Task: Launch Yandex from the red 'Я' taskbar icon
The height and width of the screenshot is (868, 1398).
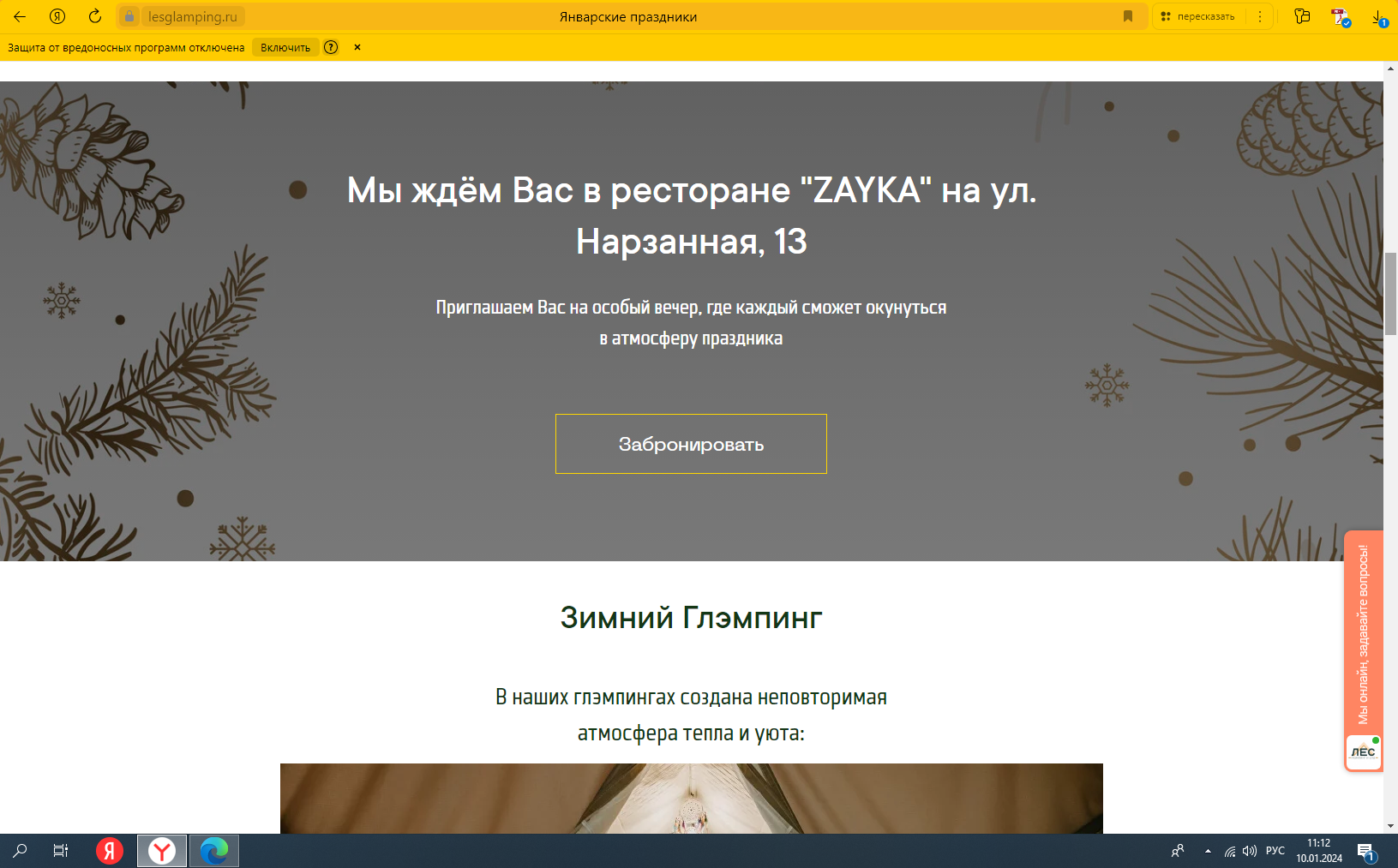Action: 110,851
